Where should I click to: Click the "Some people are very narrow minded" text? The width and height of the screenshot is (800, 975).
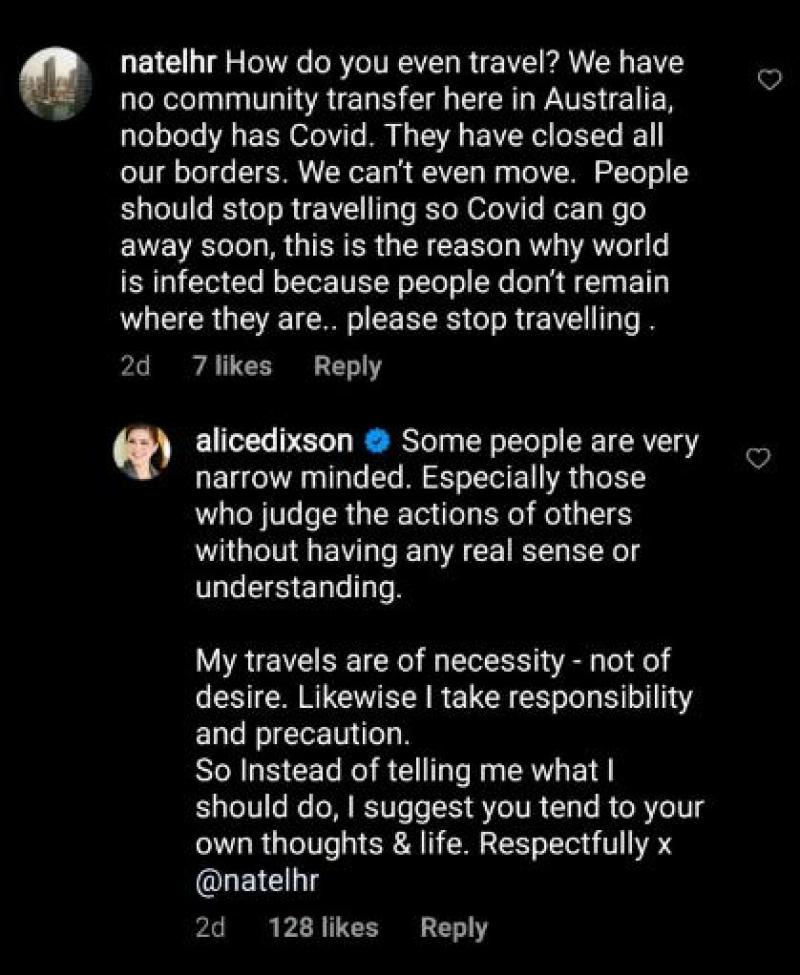549,441
